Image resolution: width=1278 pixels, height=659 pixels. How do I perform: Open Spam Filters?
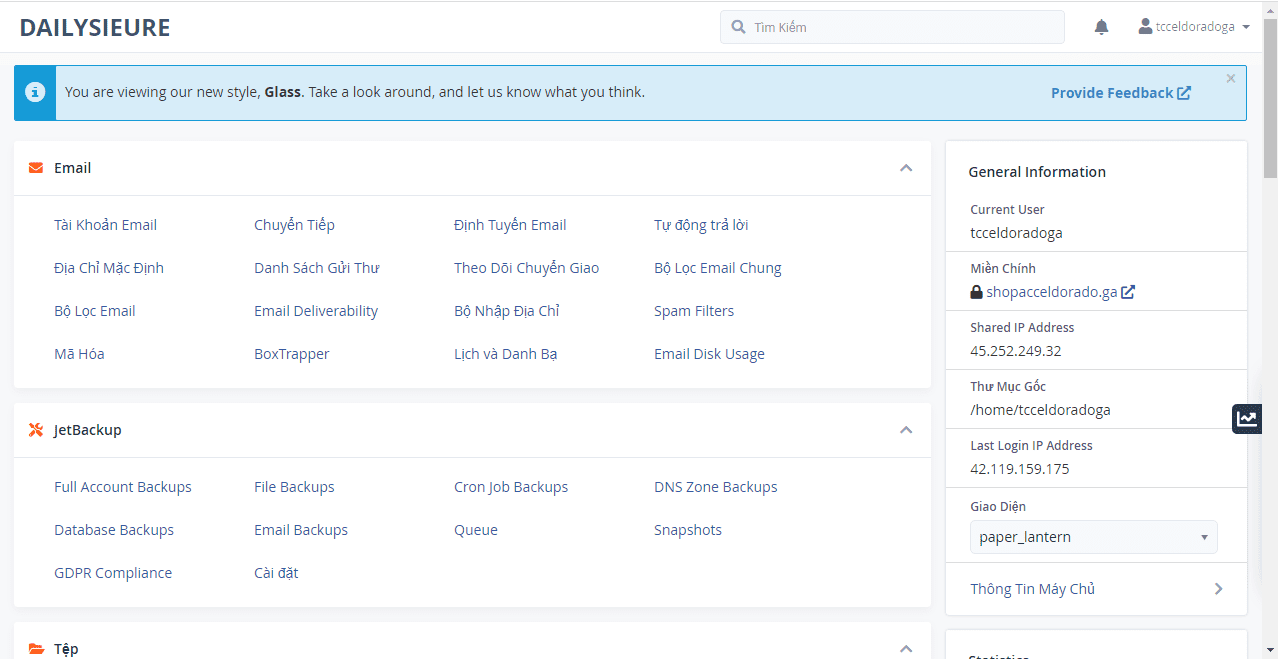(694, 311)
